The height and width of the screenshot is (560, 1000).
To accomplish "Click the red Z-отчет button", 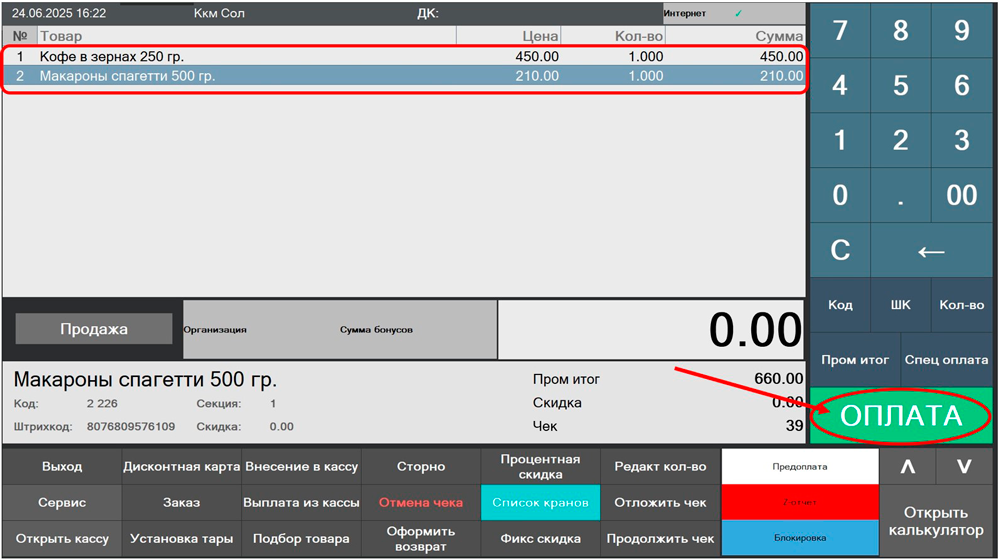I will [x=799, y=502].
